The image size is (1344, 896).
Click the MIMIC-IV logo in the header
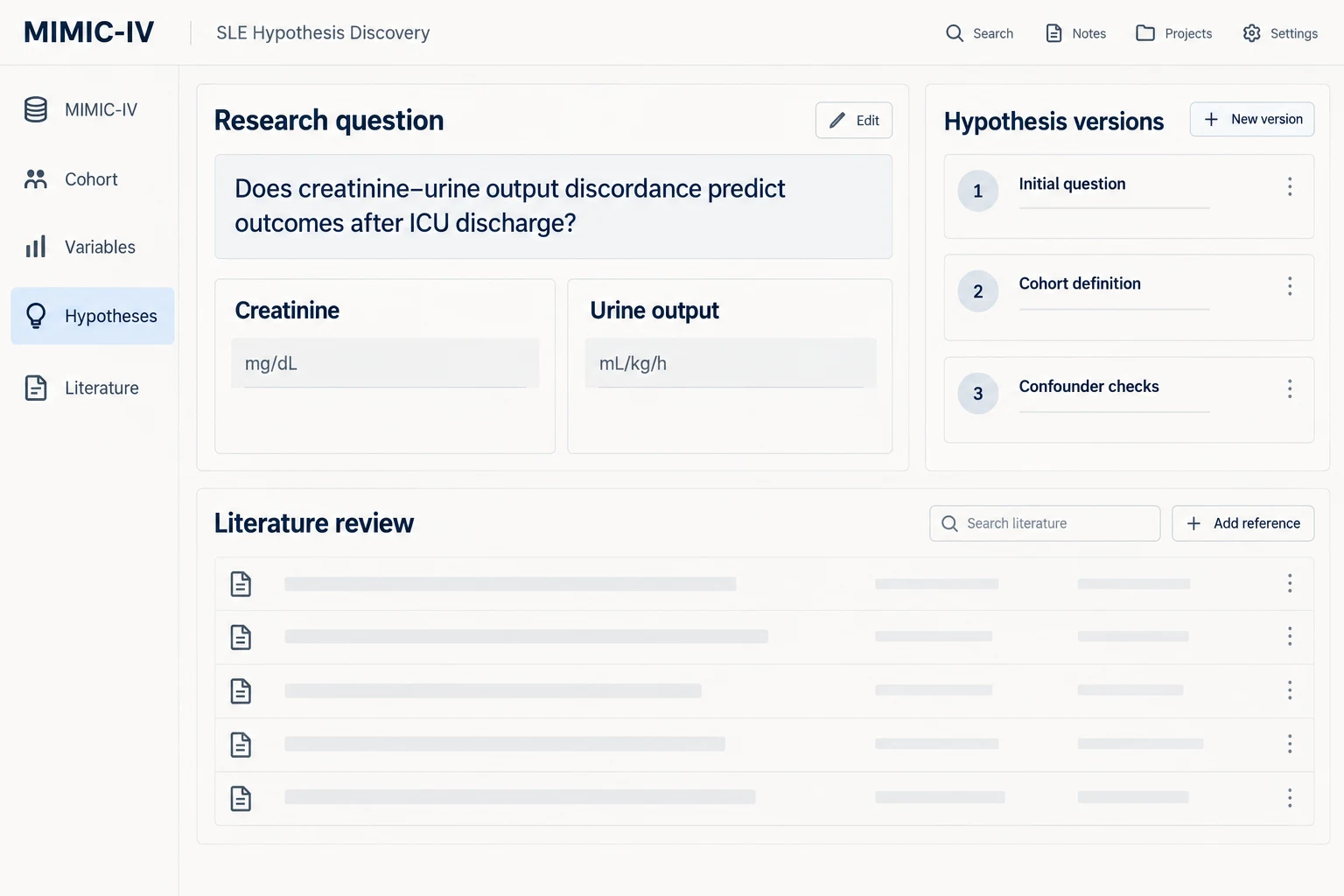(x=89, y=32)
